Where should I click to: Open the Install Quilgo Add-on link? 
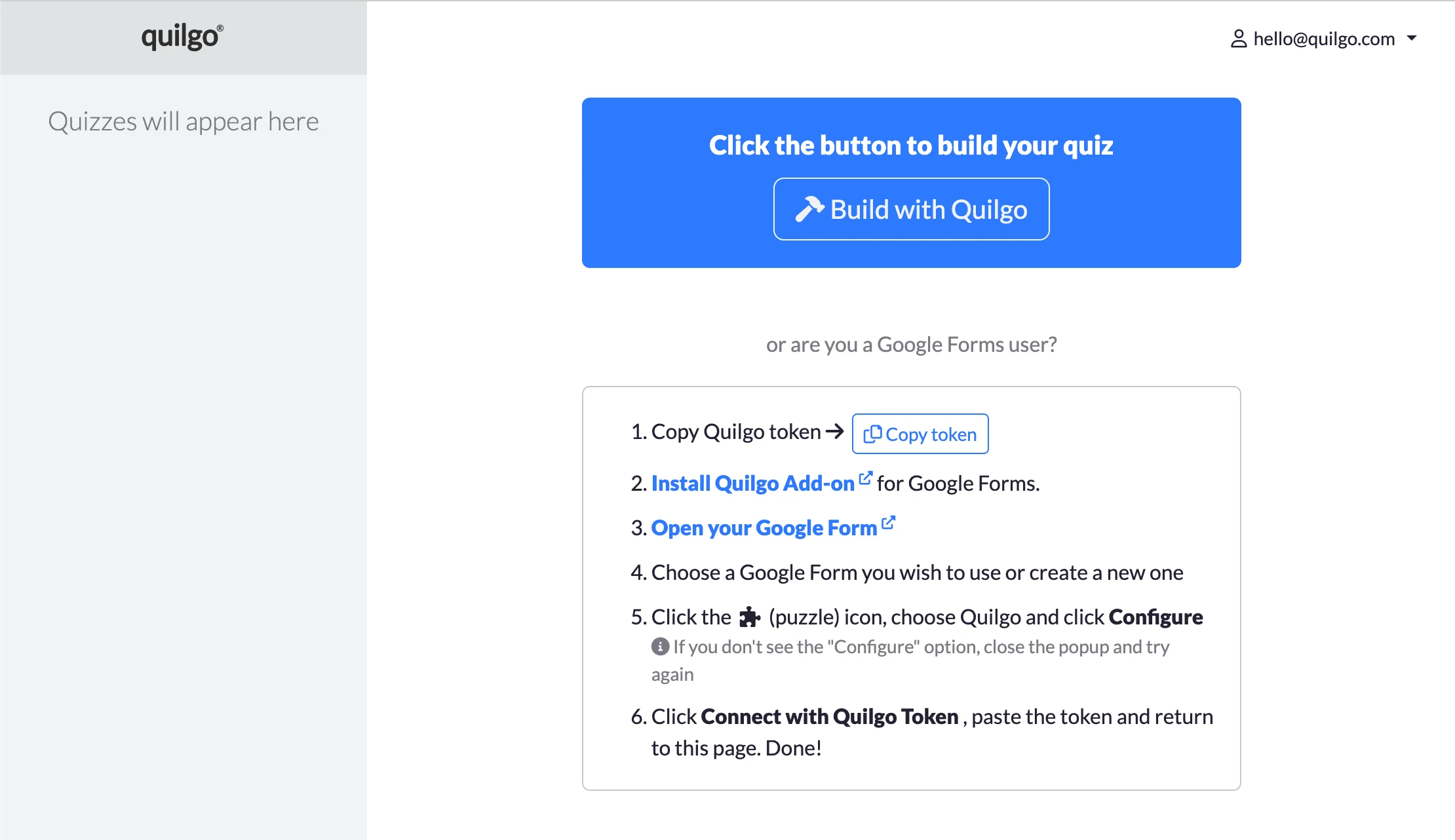click(x=754, y=483)
